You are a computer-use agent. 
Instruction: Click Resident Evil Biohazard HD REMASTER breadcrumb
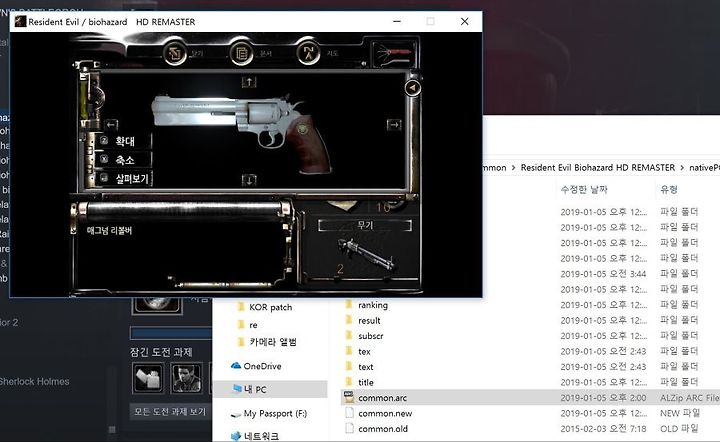point(597,168)
